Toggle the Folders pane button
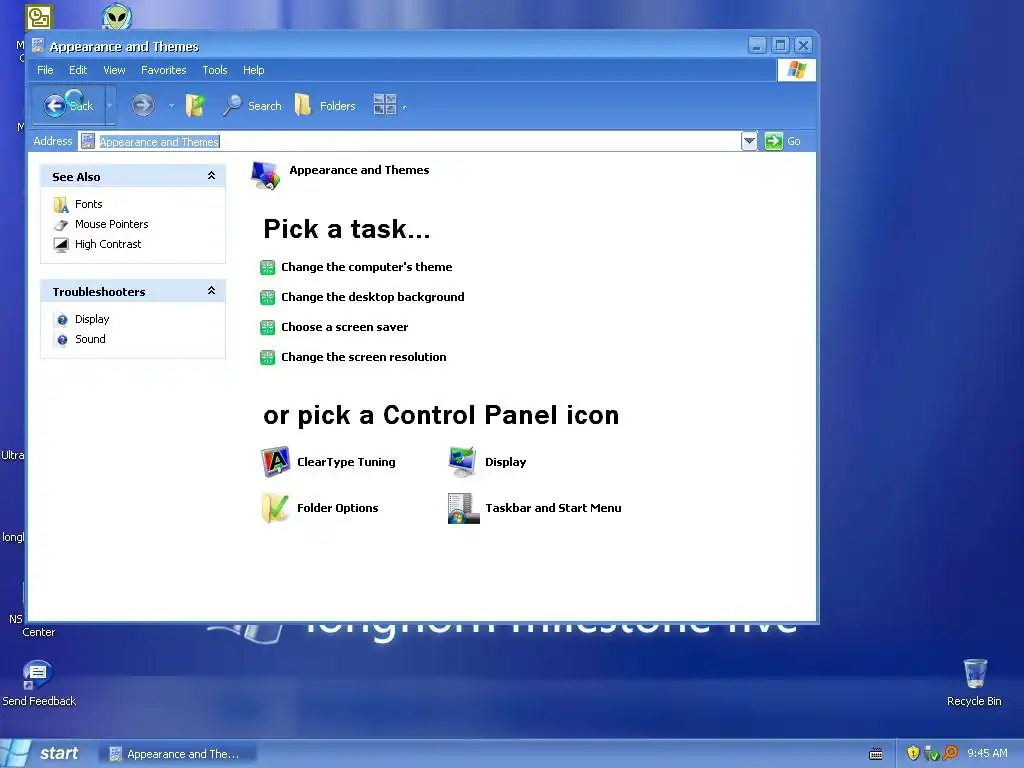This screenshot has height=768, width=1024. click(325, 105)
